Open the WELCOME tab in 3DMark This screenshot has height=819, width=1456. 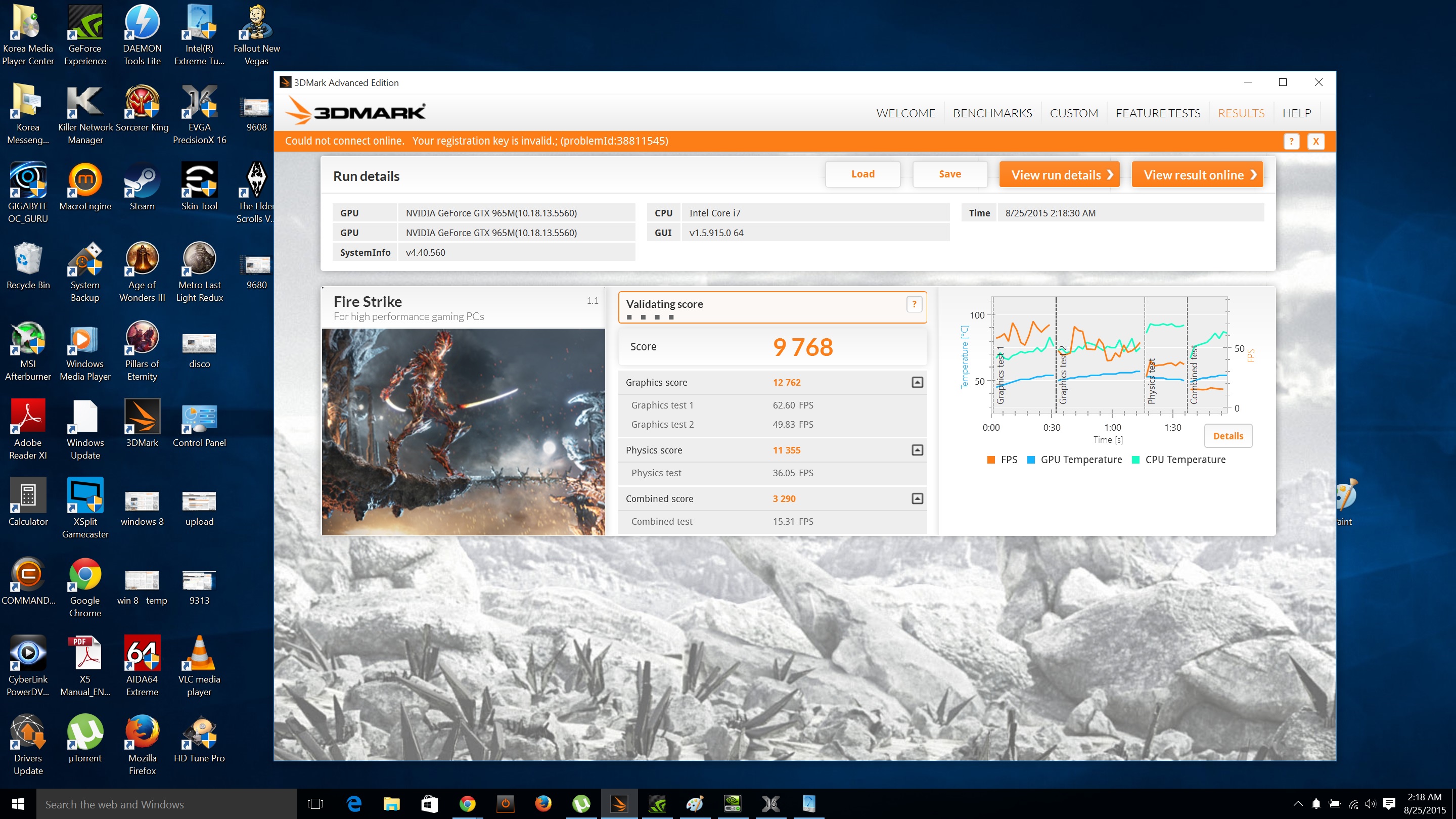point(905,113)
